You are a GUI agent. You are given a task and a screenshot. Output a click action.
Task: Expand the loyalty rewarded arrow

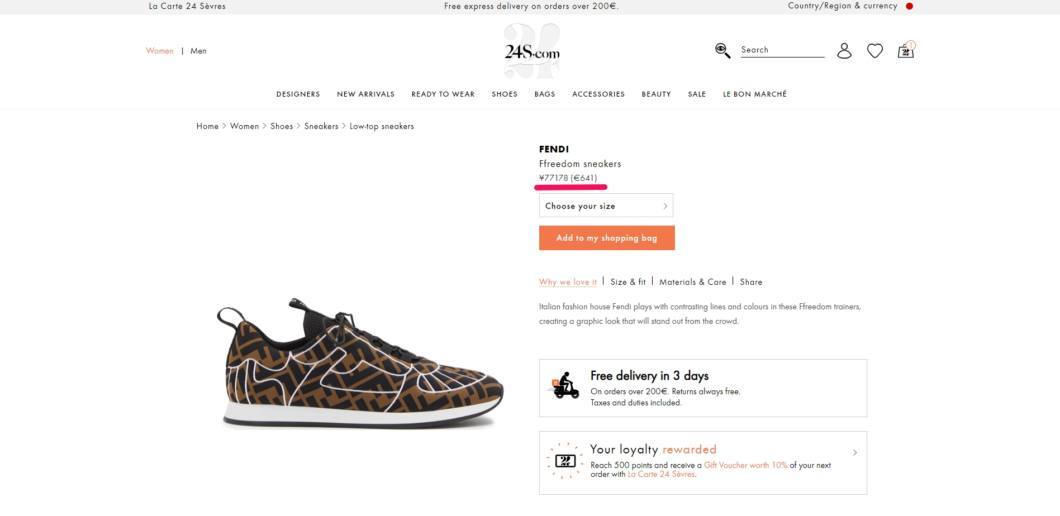pos(854,452)
